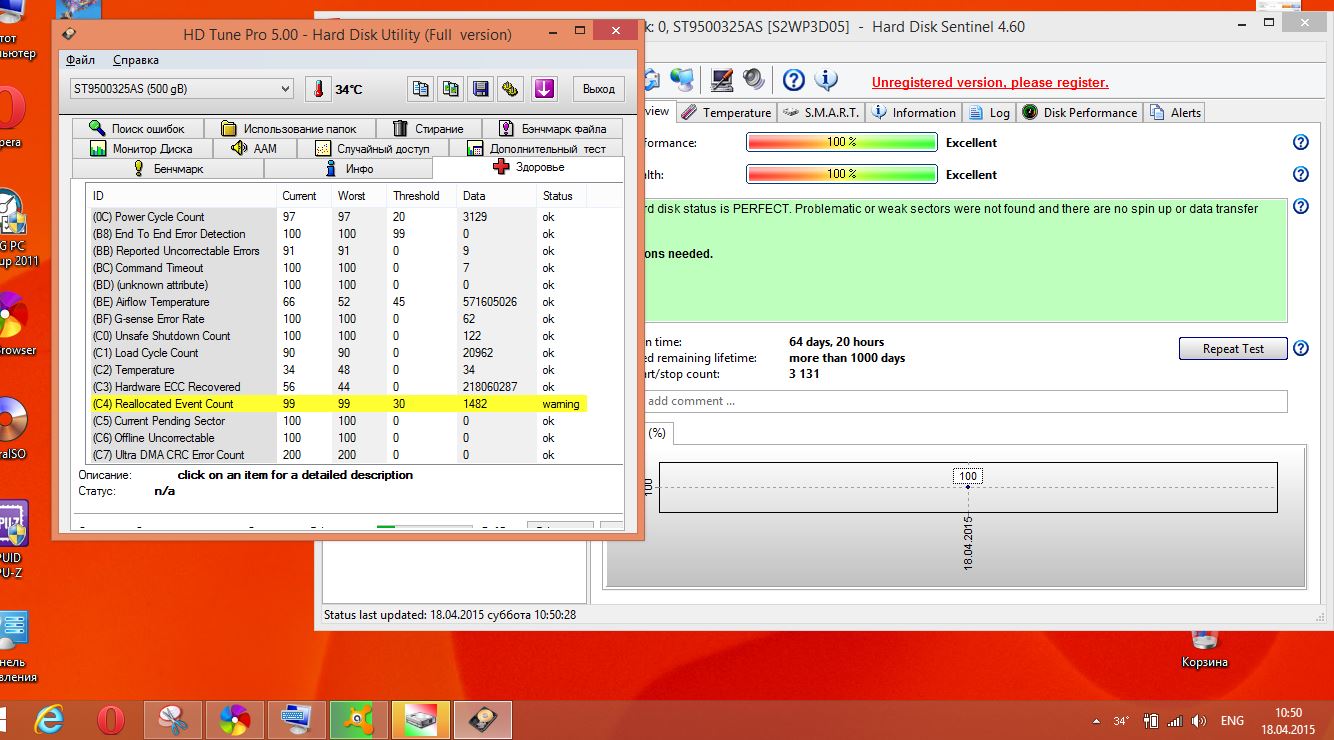Viewport: 1334px width, 740px height.
Task: Open the Справка menu in HD Tune
Action: coord(136,61)
